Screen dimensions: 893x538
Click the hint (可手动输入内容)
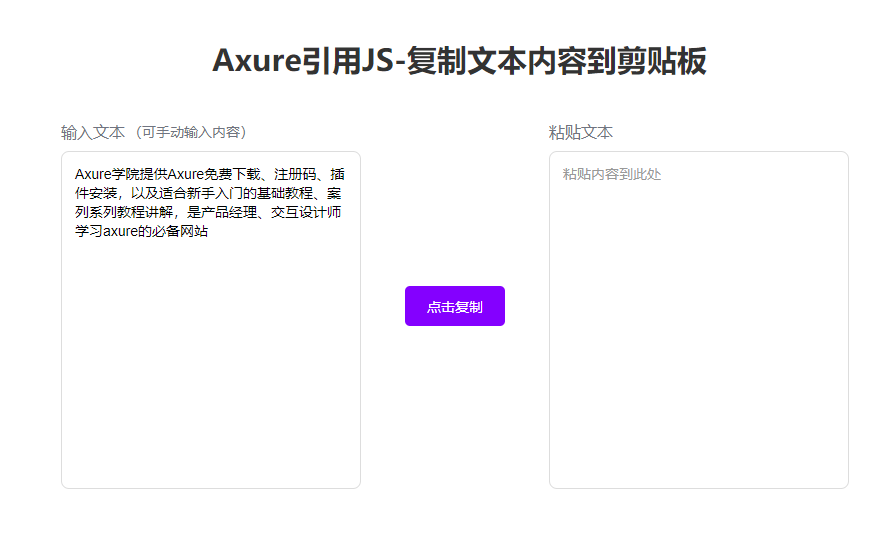click(x=192, y=132)
